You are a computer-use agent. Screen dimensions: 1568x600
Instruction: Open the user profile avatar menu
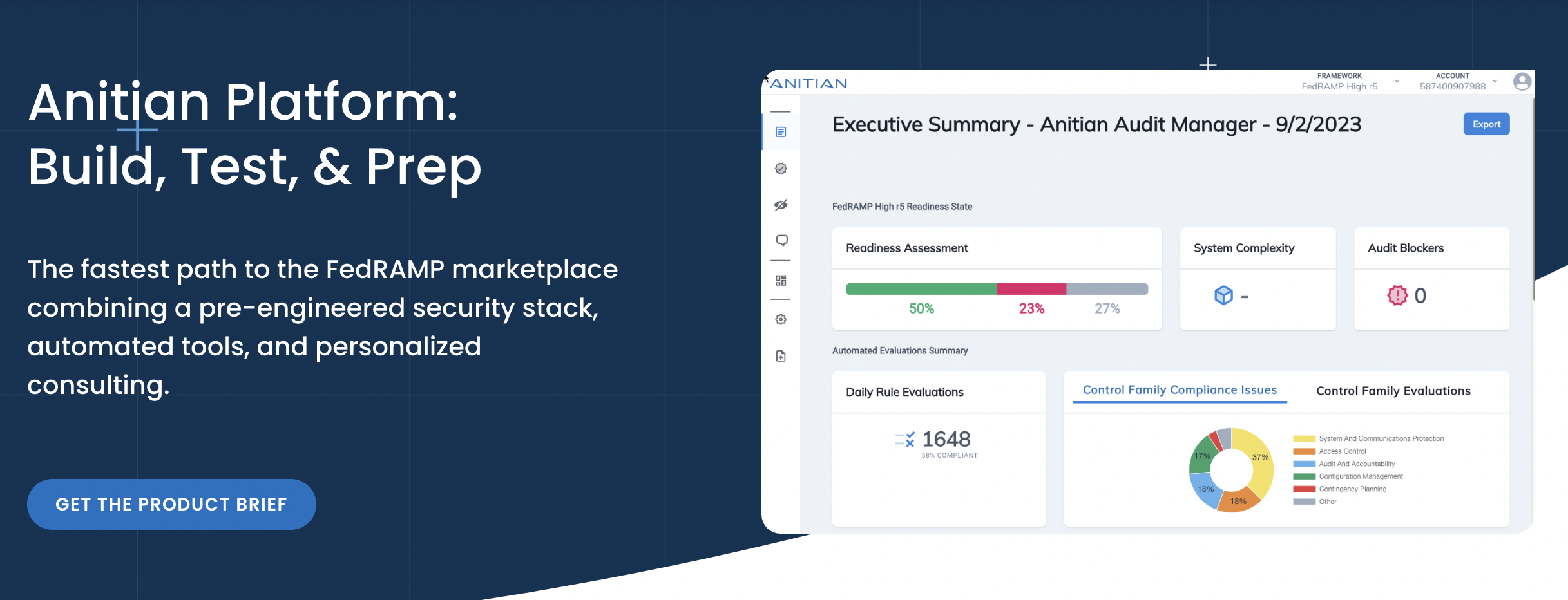click(x=1522, y=81)
